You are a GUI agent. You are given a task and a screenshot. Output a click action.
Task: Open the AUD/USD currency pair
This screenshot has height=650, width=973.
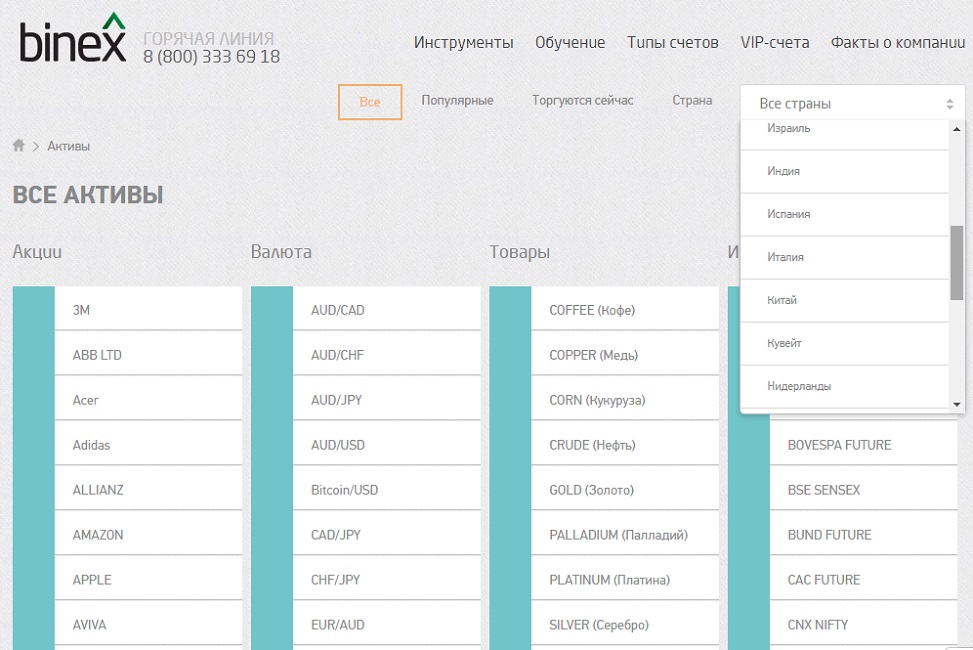[387, 443]
